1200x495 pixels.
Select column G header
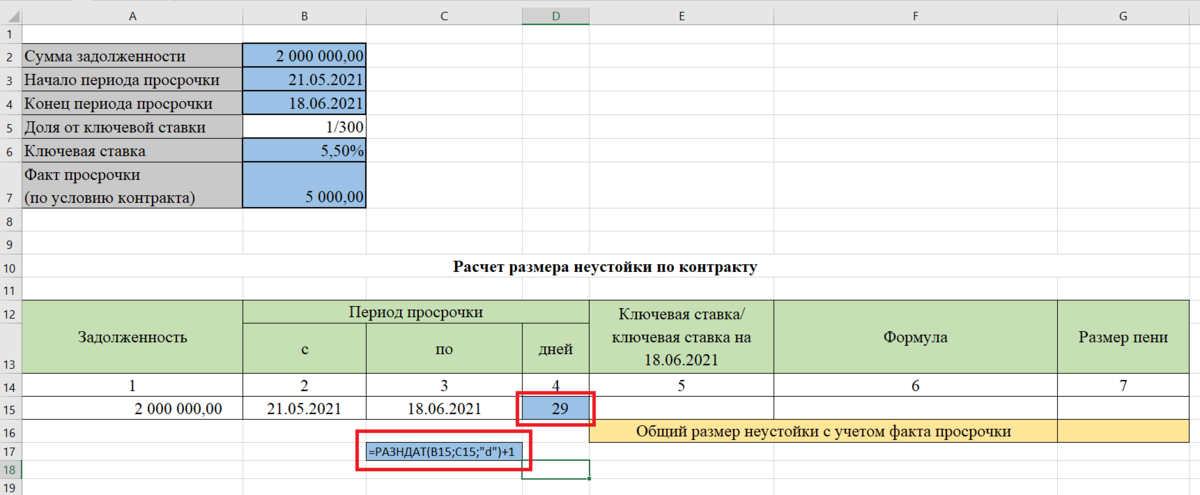tap(1125, 17)
